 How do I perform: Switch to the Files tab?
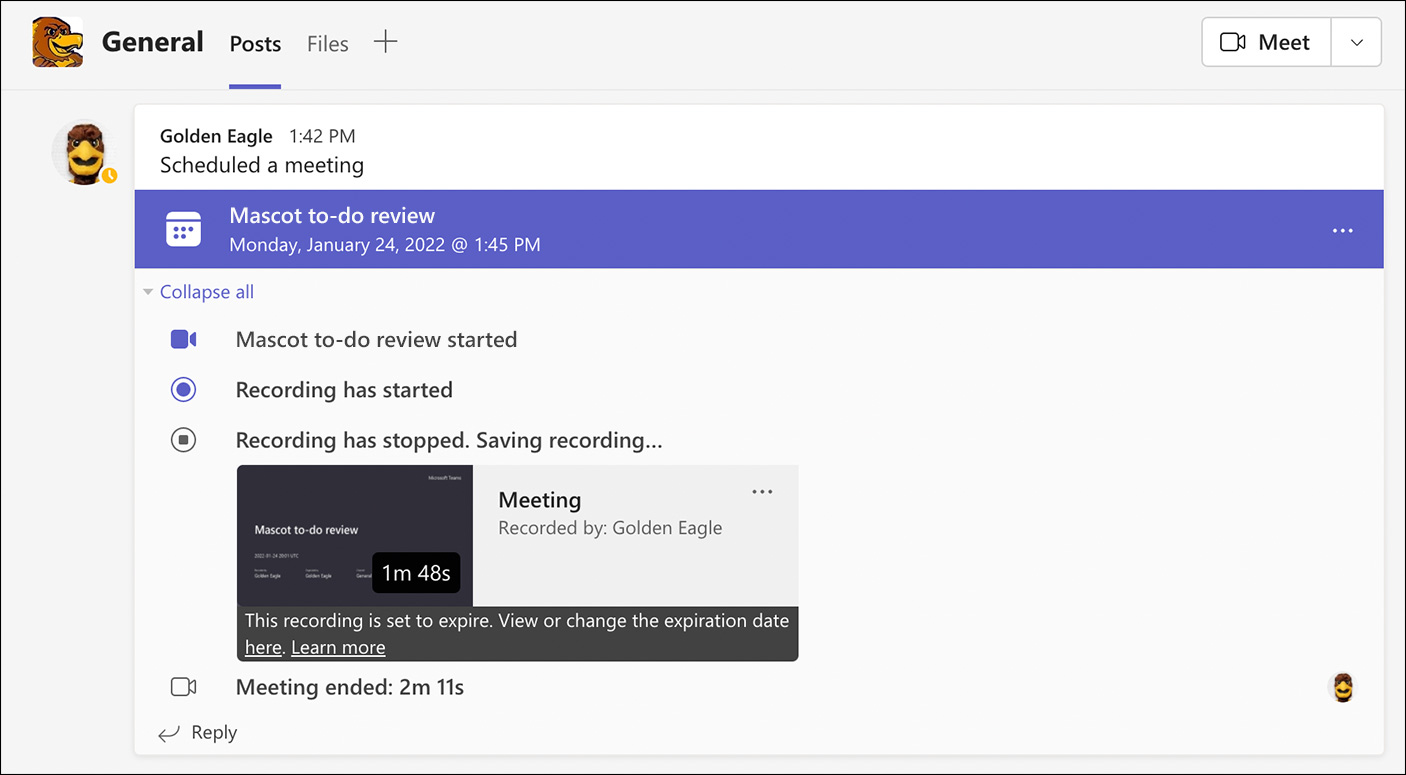pos(327,44)
